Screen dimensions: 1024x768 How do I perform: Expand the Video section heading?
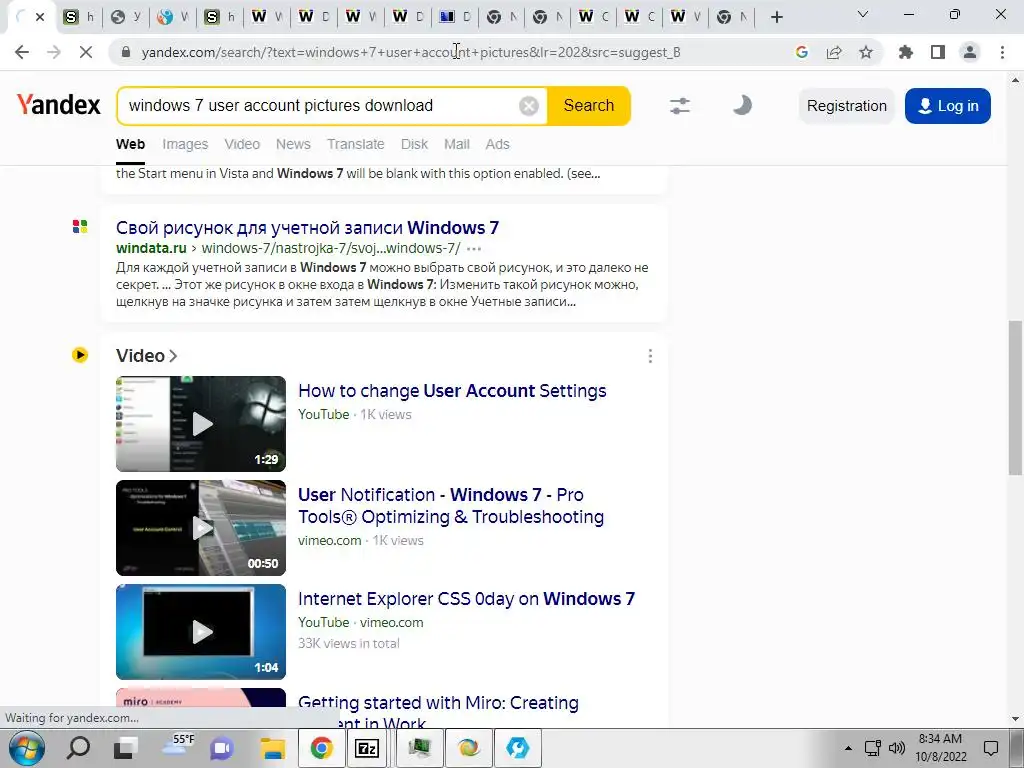tap(146, 356)
